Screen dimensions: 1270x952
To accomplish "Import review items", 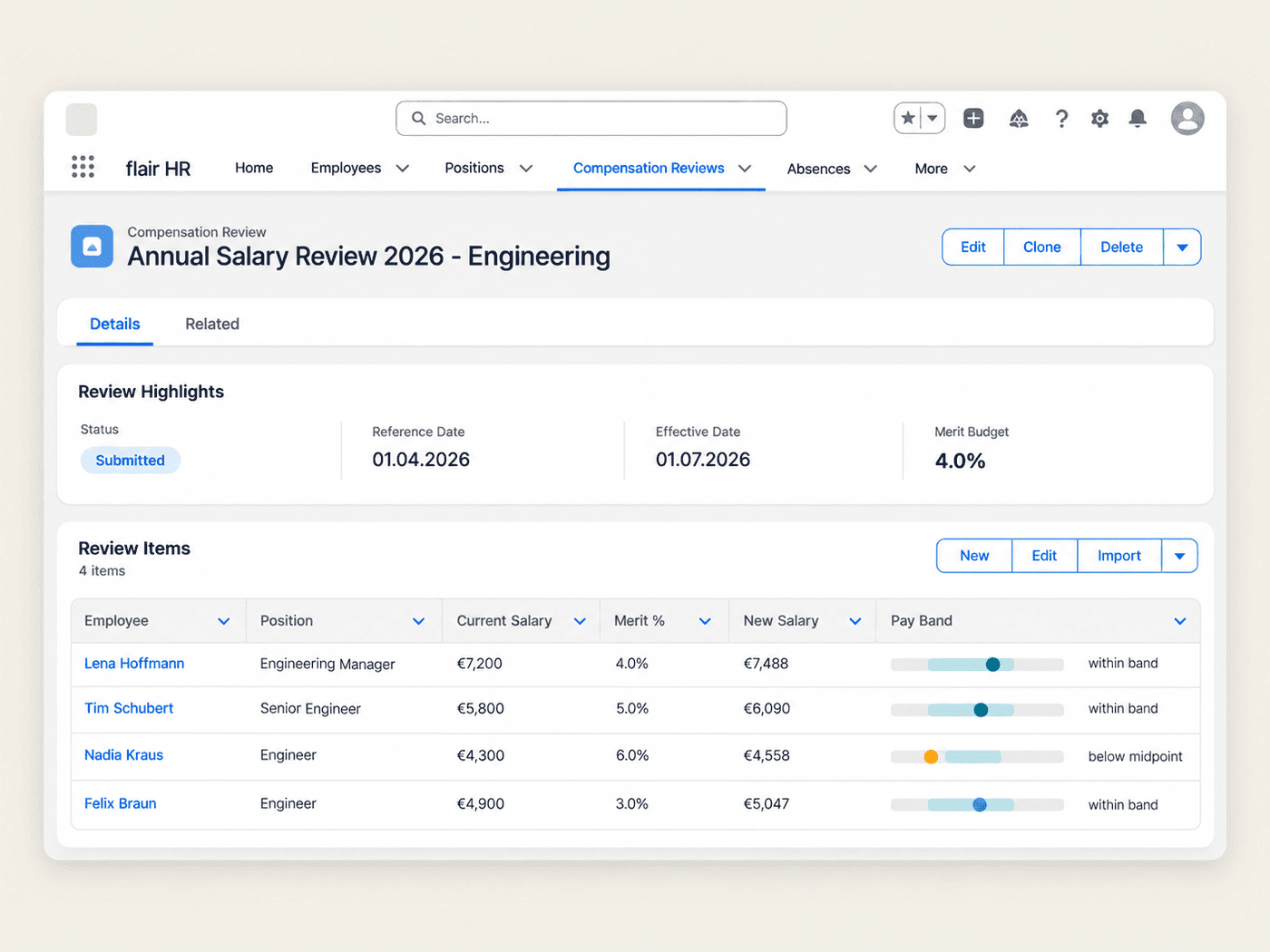I will click(1119, 556).
